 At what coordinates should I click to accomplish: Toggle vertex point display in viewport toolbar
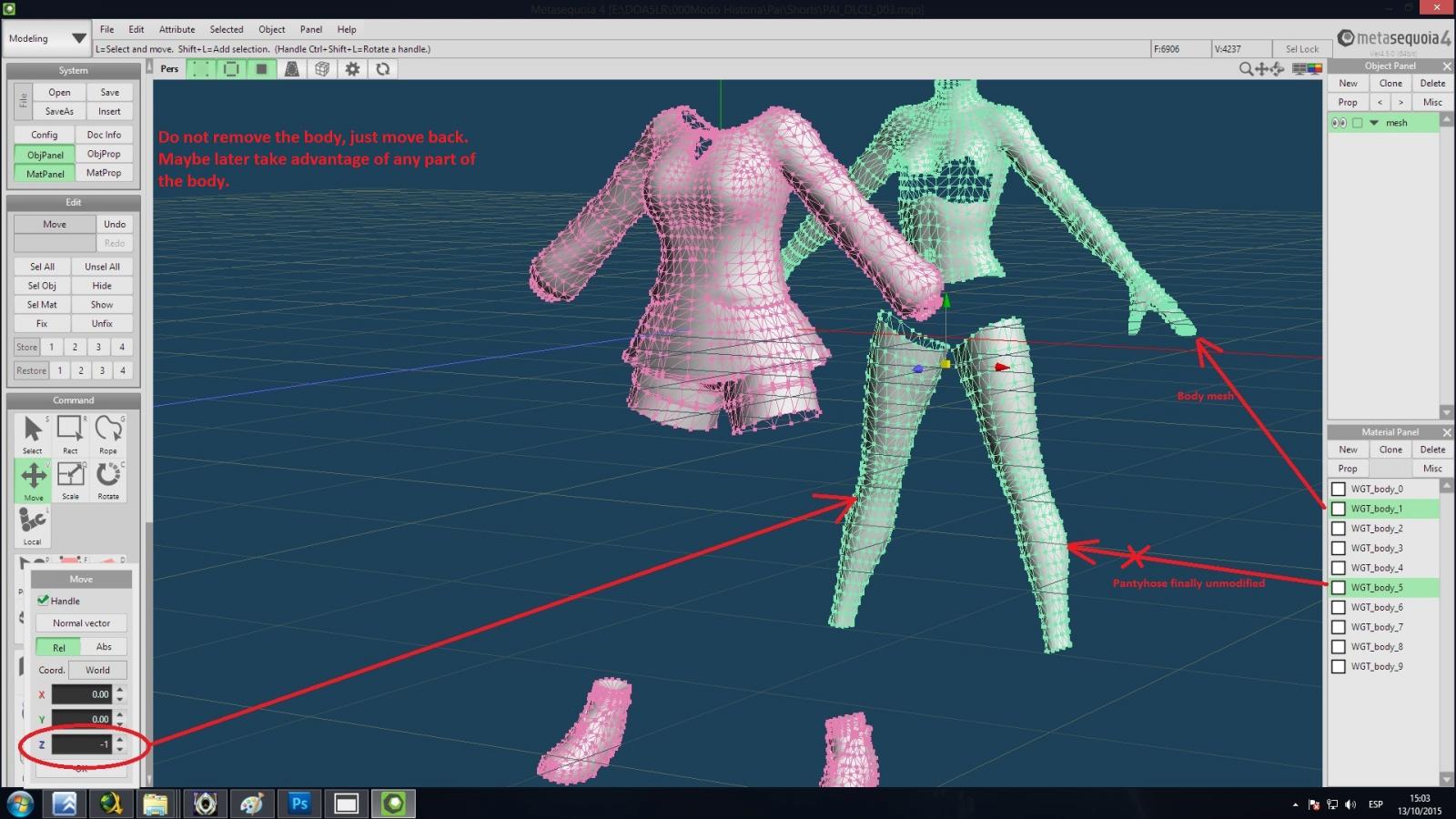pos(201,69)
